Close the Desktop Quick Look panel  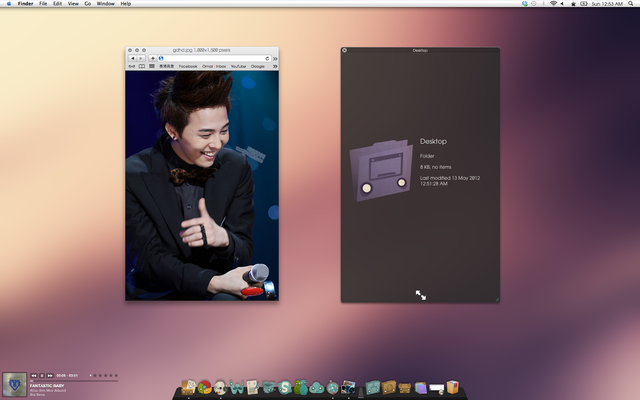pyautogui.click(x=344, y=50)
